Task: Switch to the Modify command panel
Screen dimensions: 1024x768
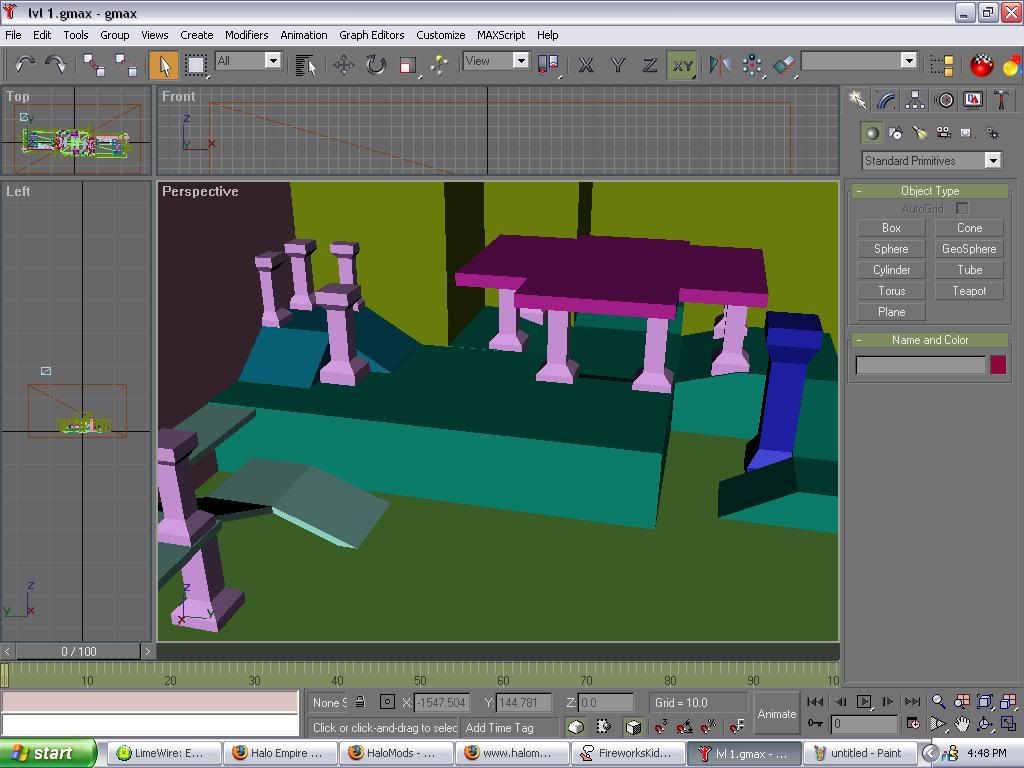Action: (x=886, y=100)
